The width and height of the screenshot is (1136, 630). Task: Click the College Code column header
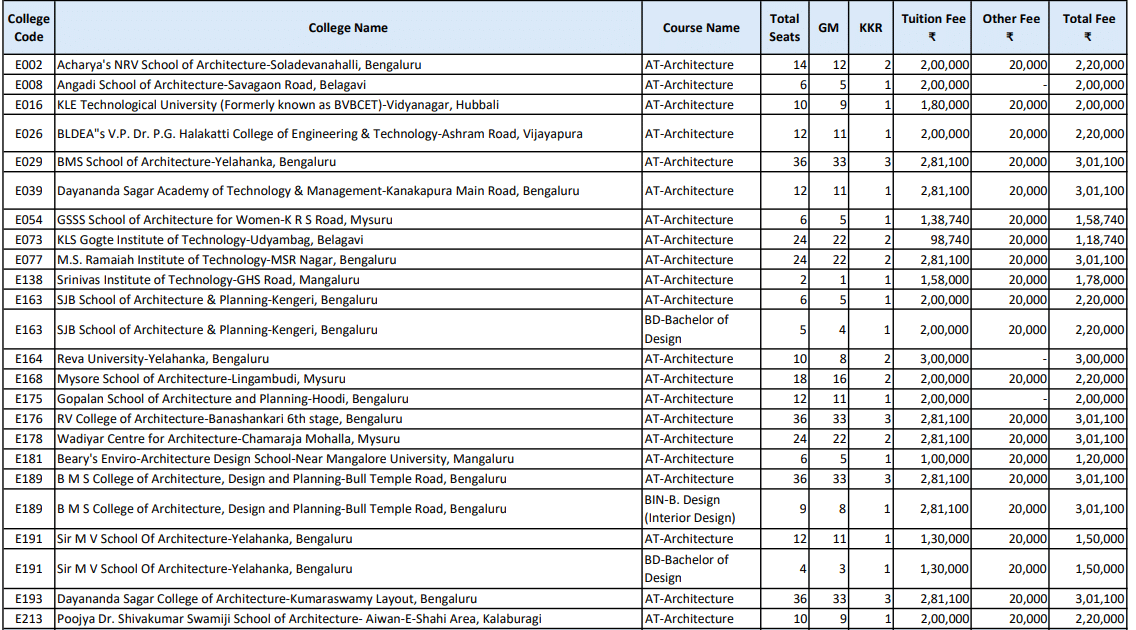[x=29, y=28]
